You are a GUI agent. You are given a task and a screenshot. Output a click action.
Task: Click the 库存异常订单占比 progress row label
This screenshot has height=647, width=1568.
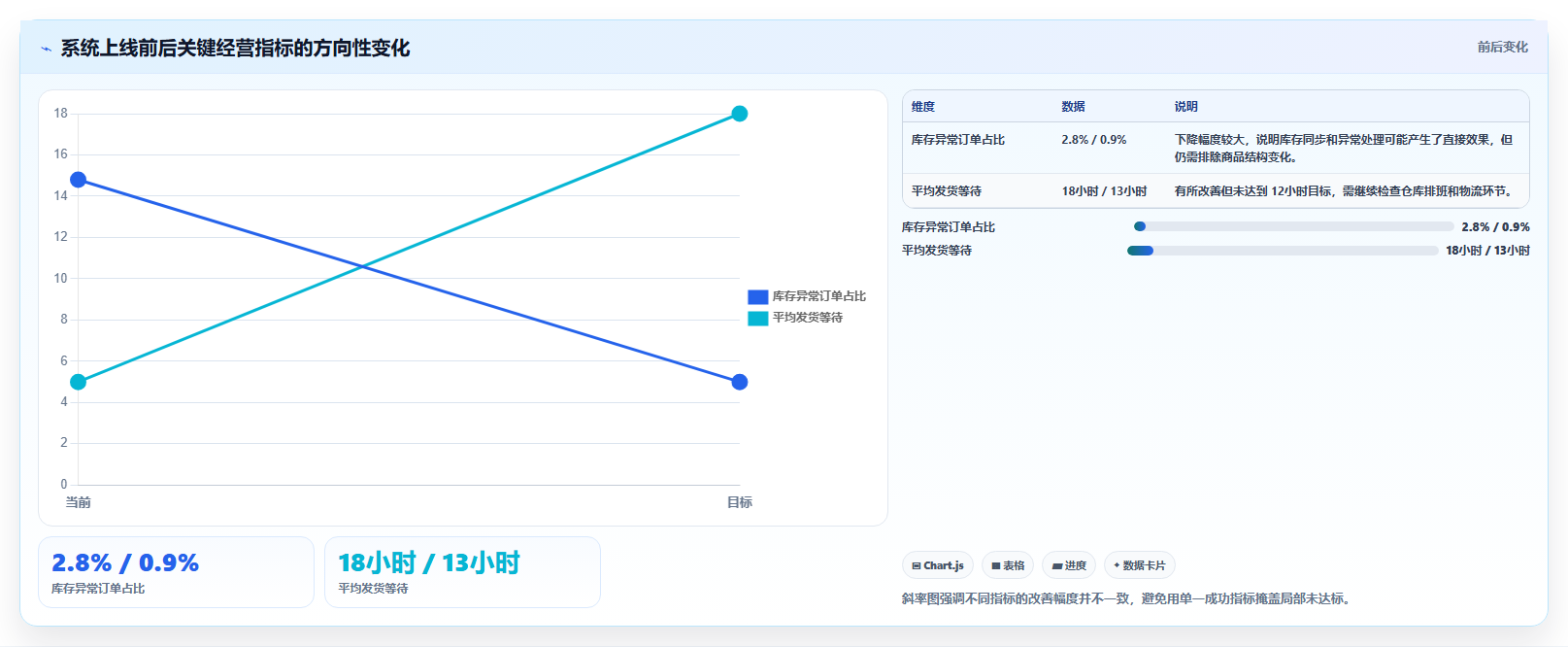point(949,227)
